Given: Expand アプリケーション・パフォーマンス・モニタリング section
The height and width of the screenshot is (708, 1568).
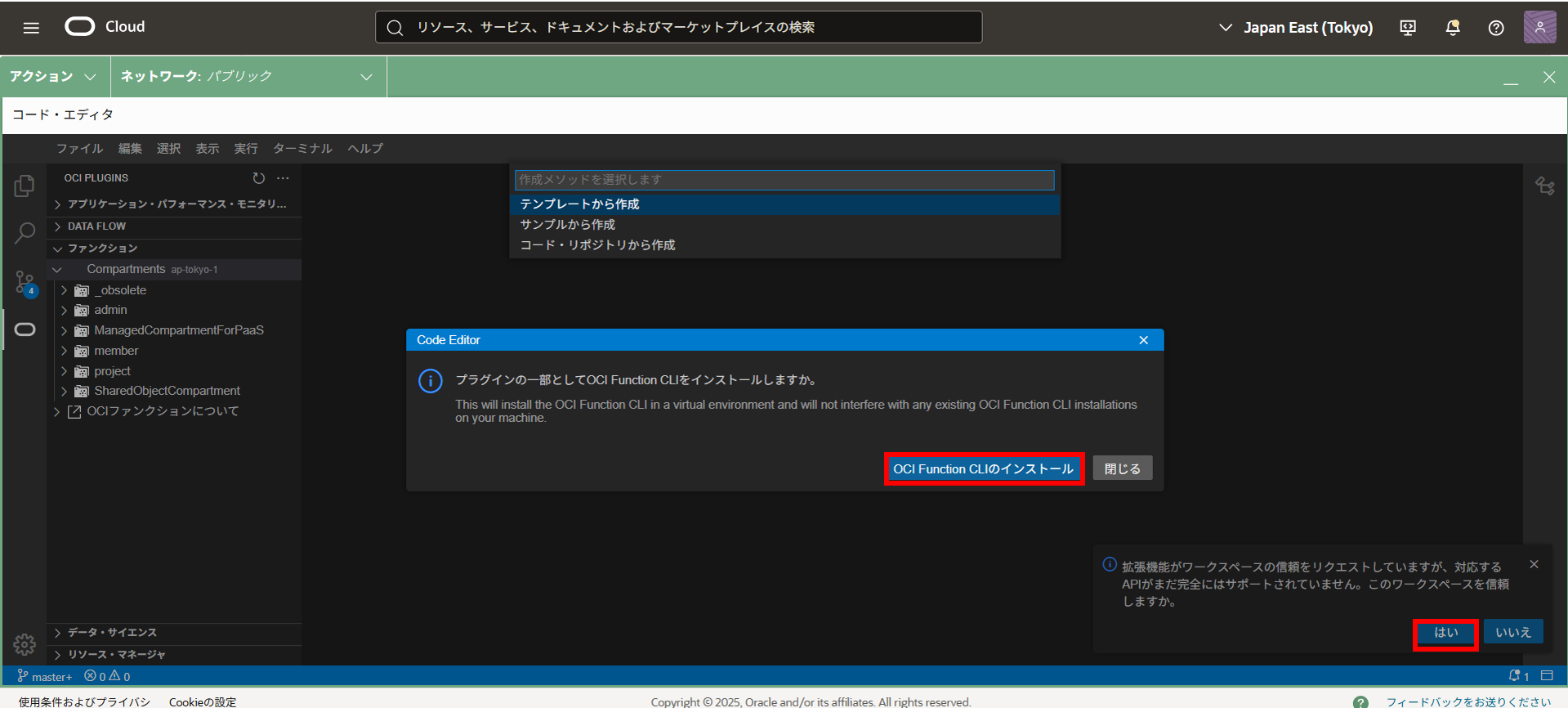Looking at the screenshot, I should coord(174,204).
